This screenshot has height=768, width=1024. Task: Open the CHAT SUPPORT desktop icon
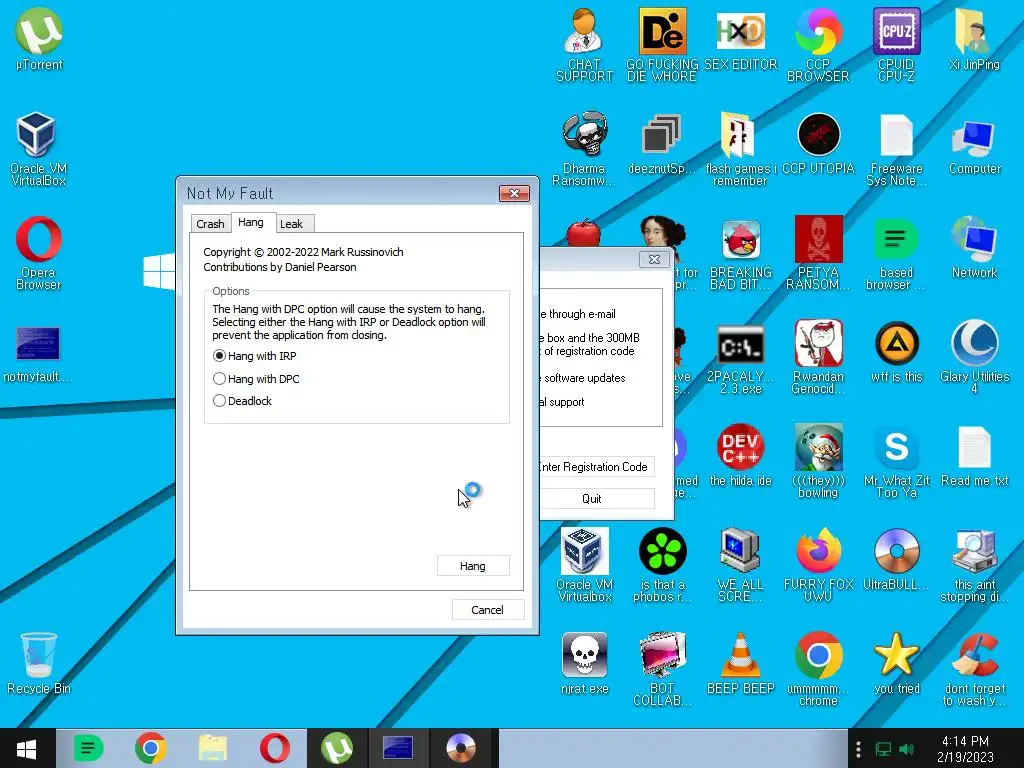point(584,44)
